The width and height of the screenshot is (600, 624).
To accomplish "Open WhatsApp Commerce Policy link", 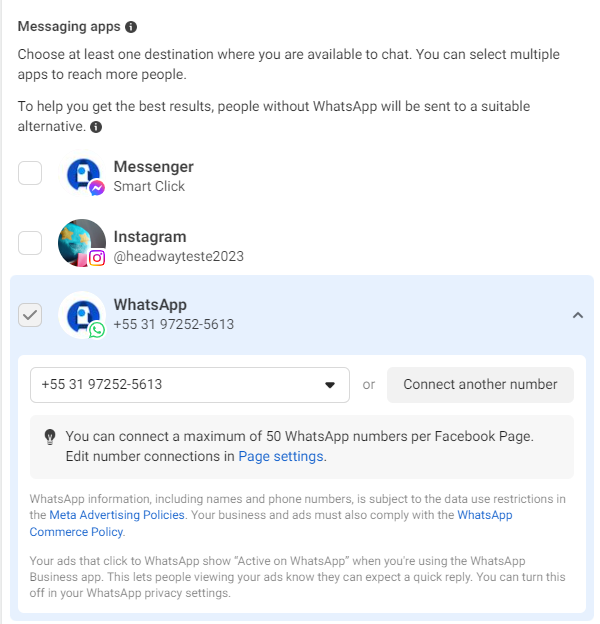I will point(271,523).
